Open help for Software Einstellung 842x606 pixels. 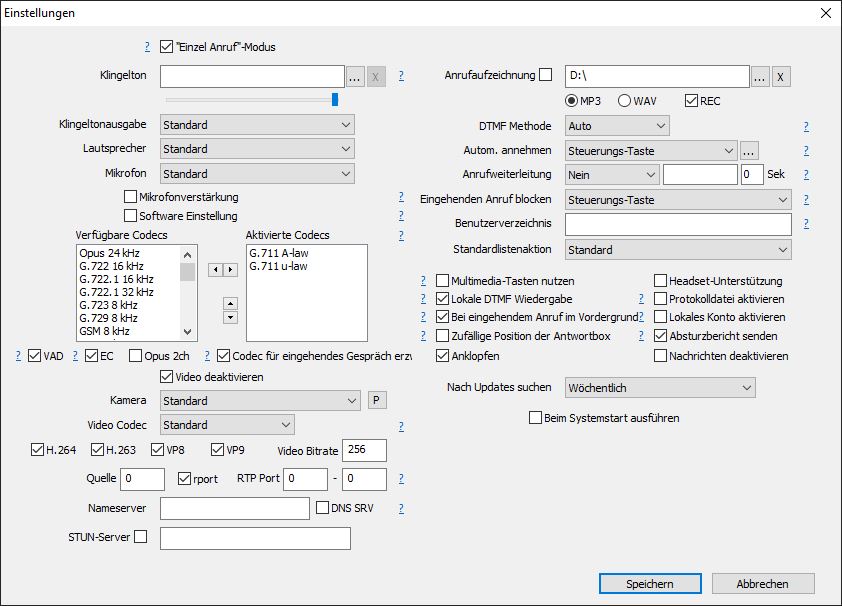click(401, 215)
